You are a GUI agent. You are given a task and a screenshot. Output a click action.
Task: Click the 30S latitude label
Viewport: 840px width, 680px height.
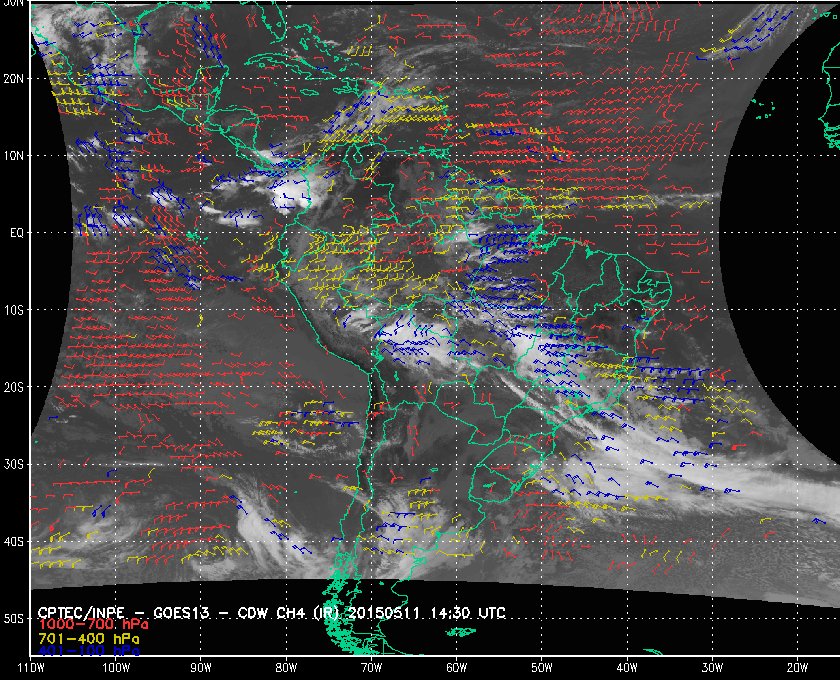(x=13, y=465)
